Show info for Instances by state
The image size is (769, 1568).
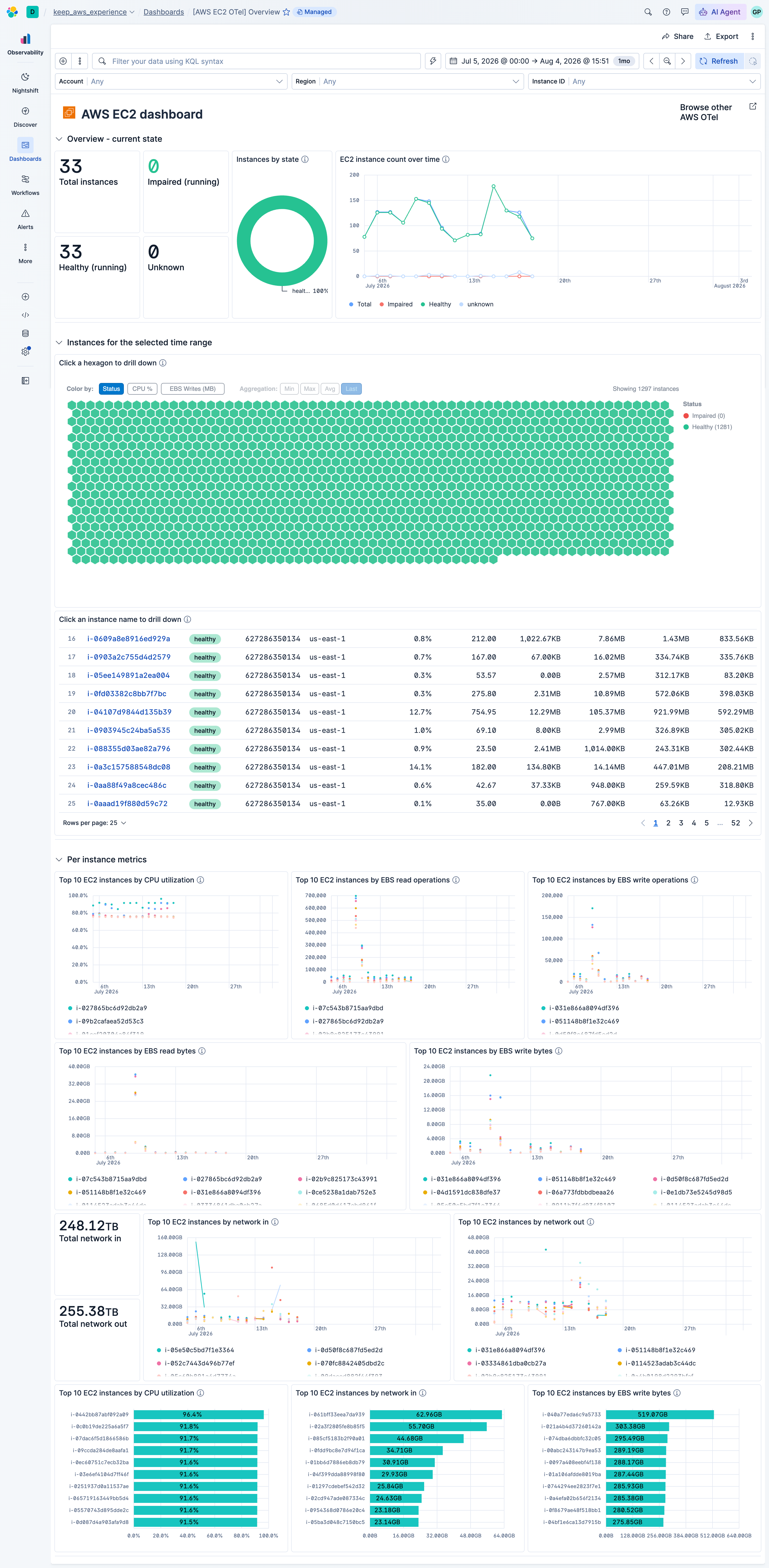305,160
